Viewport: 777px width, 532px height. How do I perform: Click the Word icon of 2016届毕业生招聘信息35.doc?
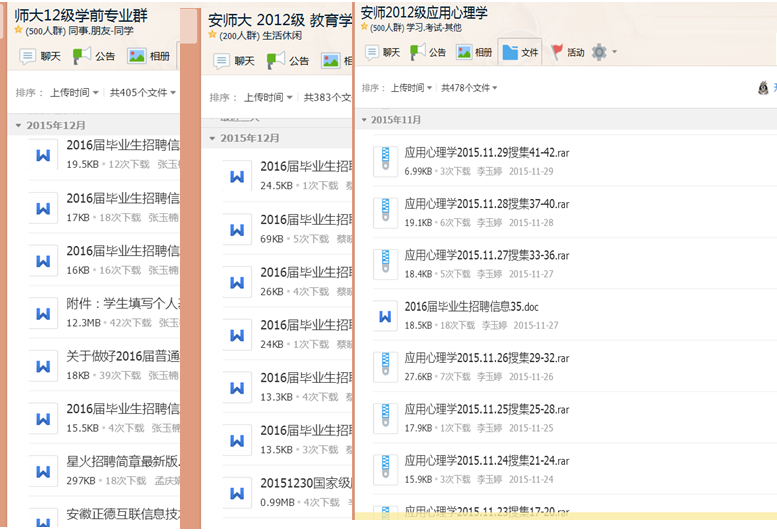pyautogui.click(x=385, y=316)
